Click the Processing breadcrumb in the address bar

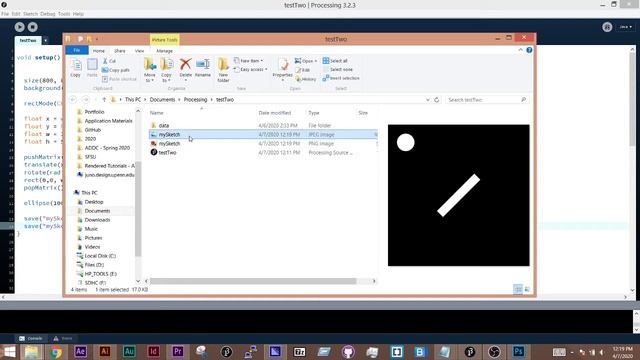pos(195,100)
